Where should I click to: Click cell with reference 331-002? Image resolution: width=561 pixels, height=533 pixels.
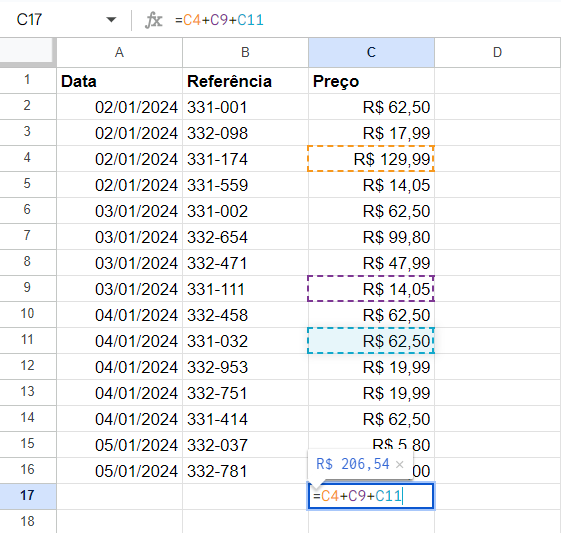(245, 211)
